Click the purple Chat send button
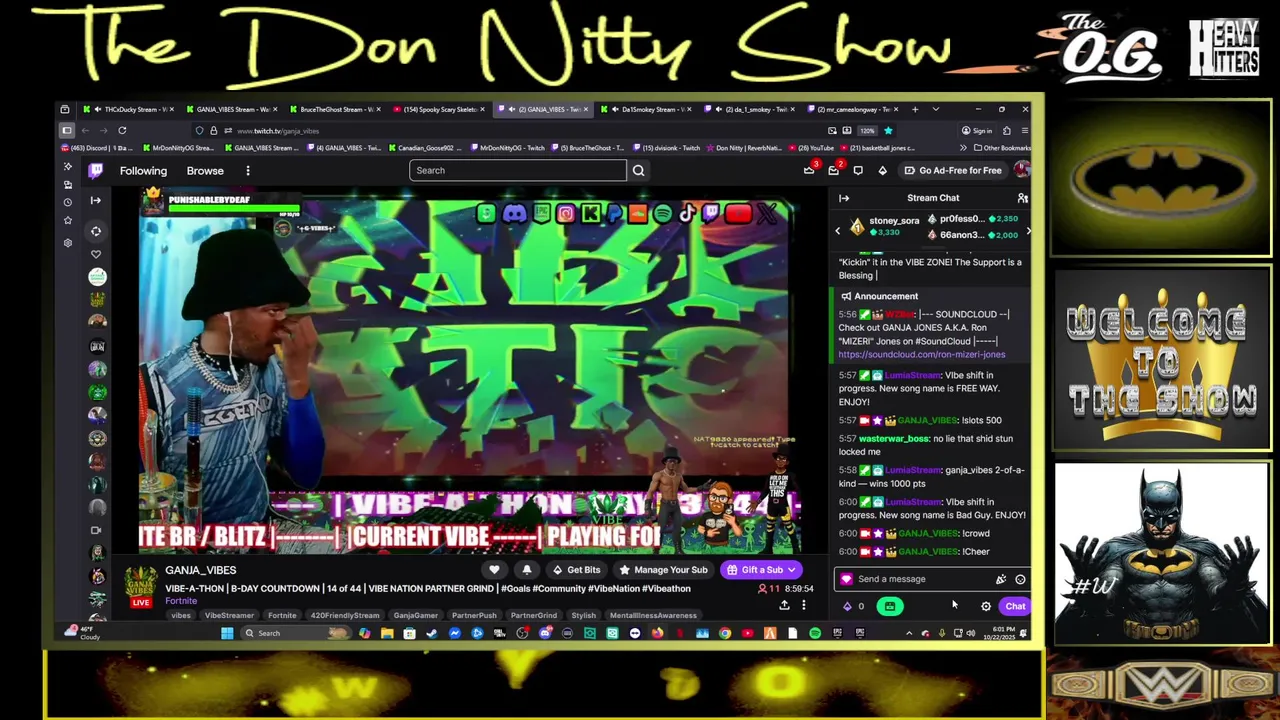The image size is (1280, 720). point(1015,606)
